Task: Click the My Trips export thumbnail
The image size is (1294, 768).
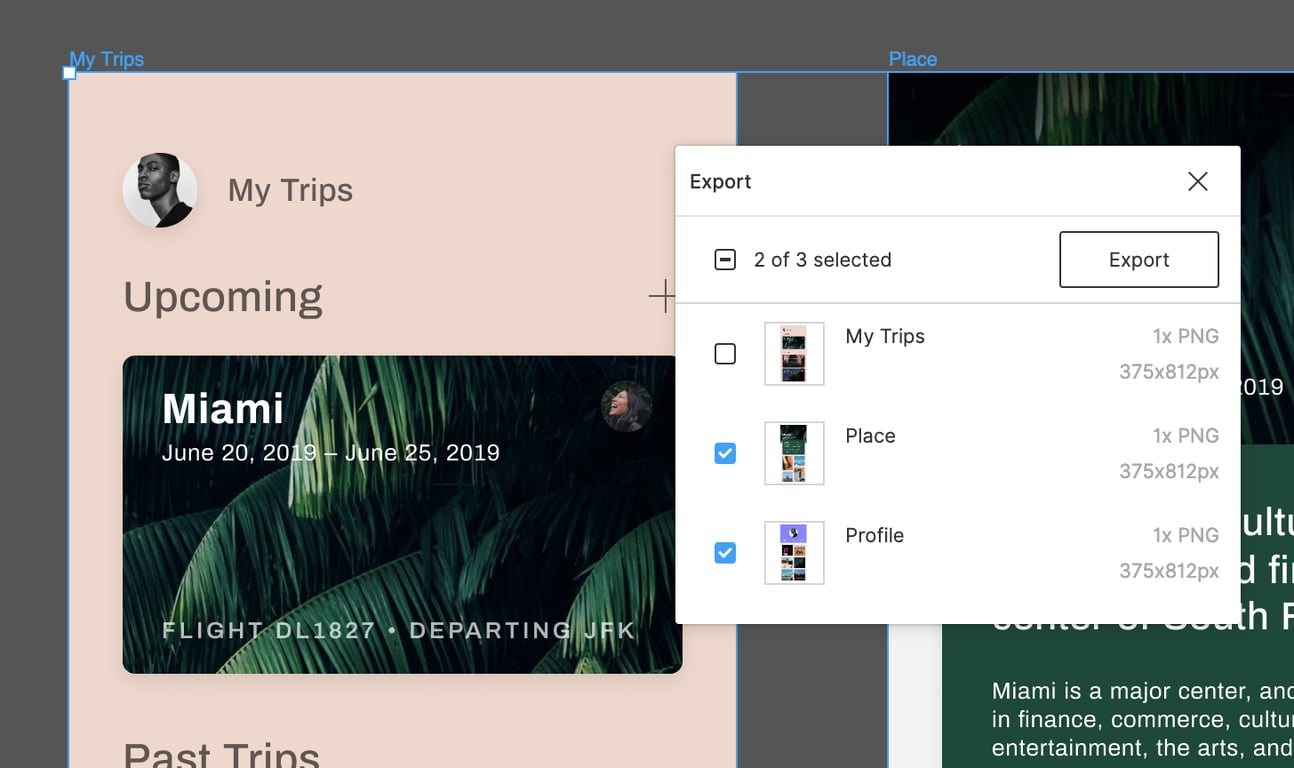Action: point(794,354)
